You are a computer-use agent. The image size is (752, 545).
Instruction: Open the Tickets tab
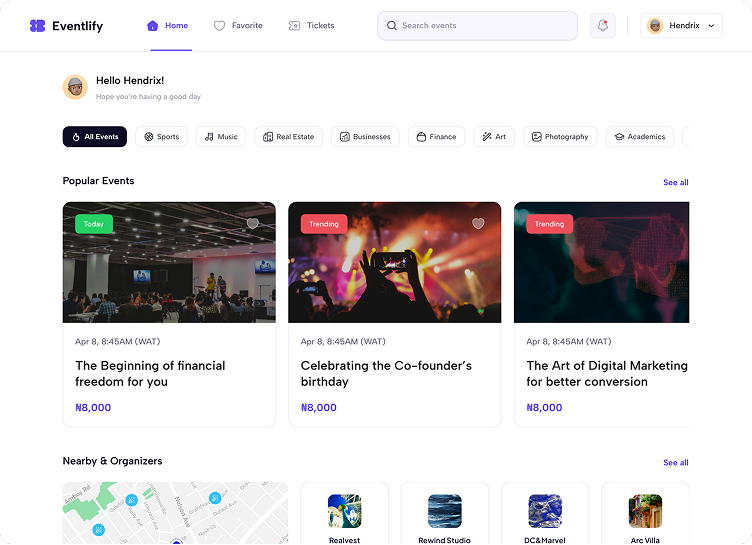click(x=311, y=25)
